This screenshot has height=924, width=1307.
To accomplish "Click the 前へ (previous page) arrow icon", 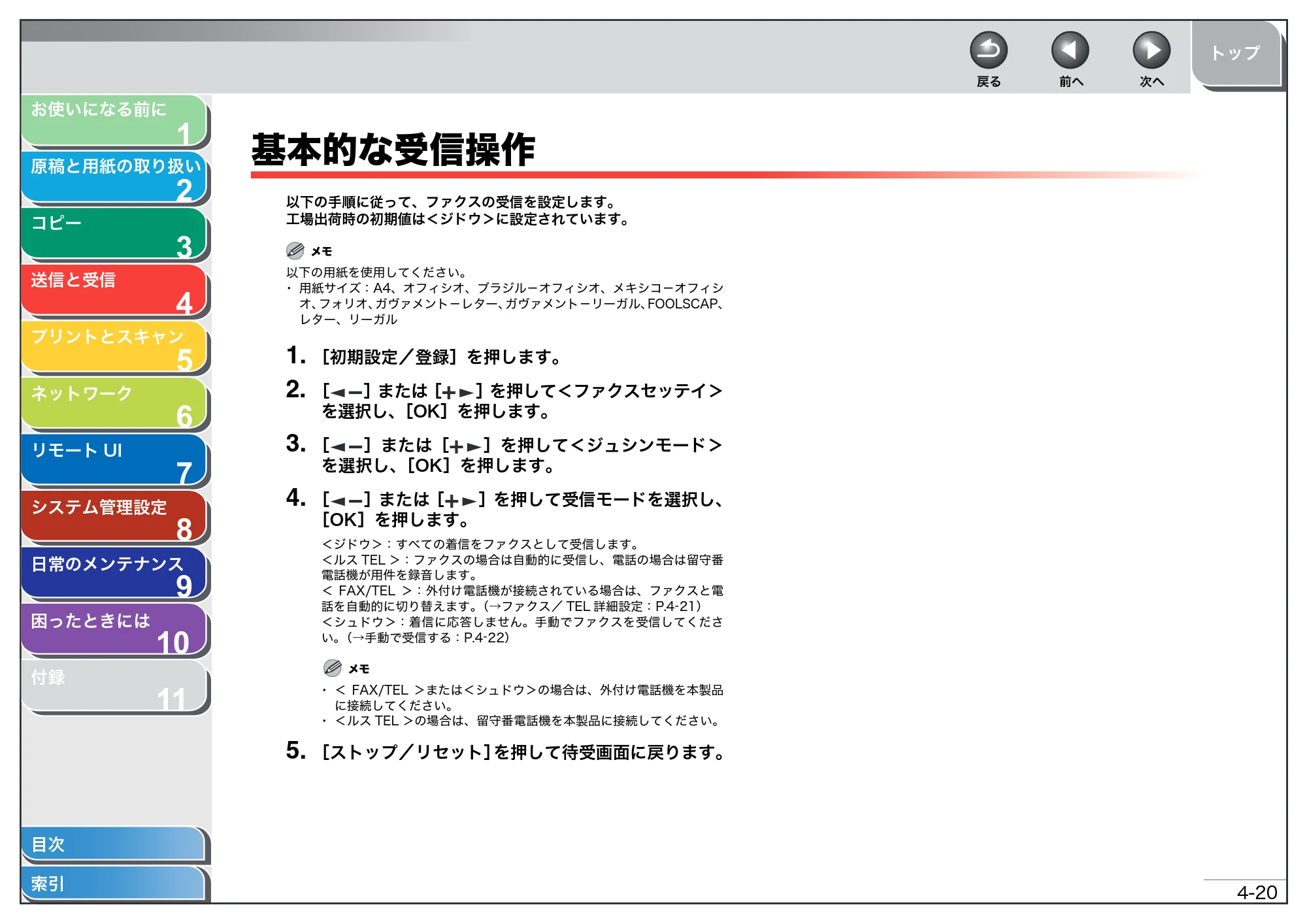I will 1070,50.
